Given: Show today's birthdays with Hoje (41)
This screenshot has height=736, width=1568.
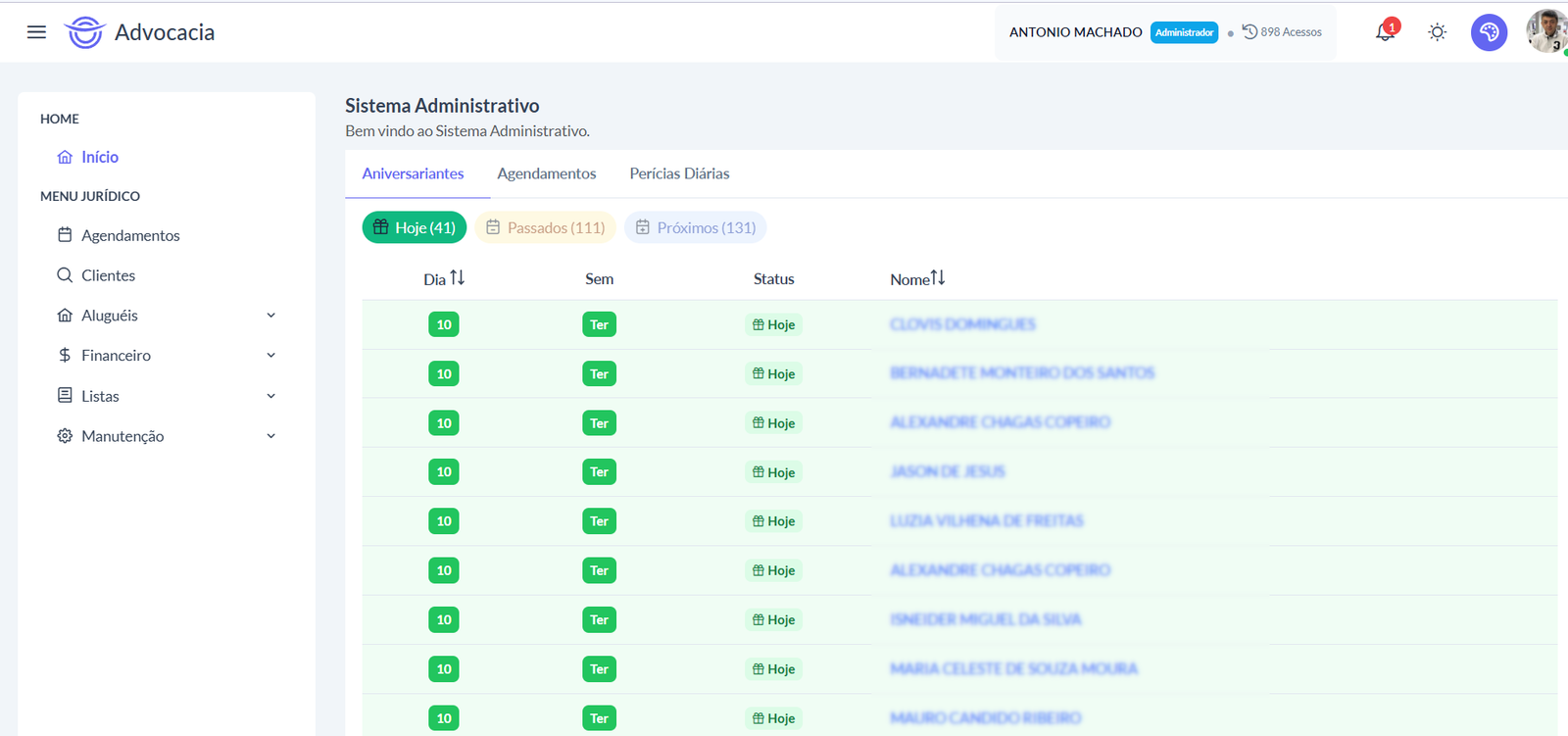Looking at the screenshot, I should point(415,227).
